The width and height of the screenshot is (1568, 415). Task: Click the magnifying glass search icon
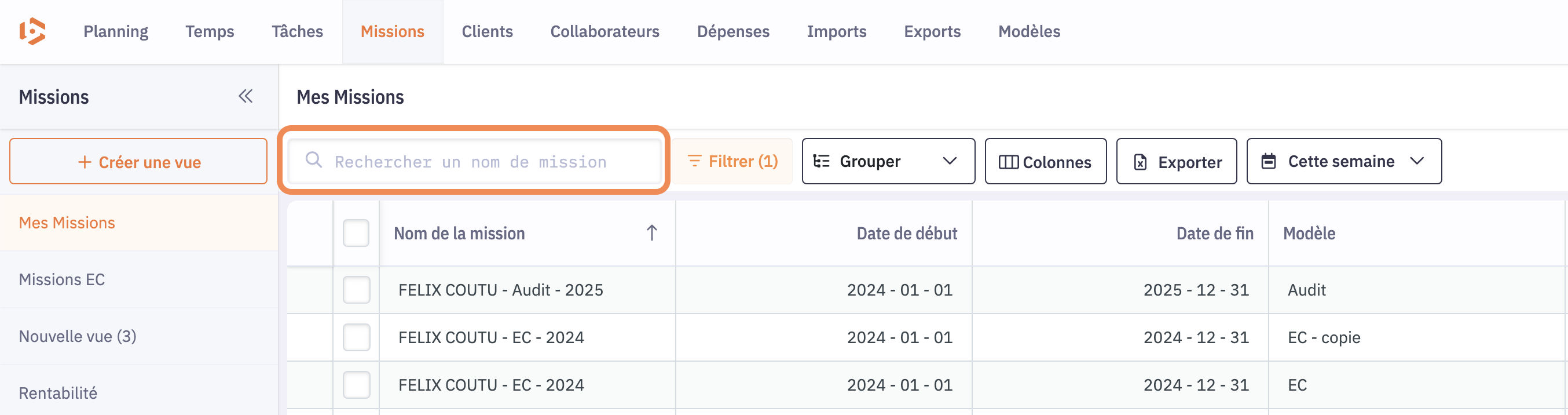coord(313,161)
